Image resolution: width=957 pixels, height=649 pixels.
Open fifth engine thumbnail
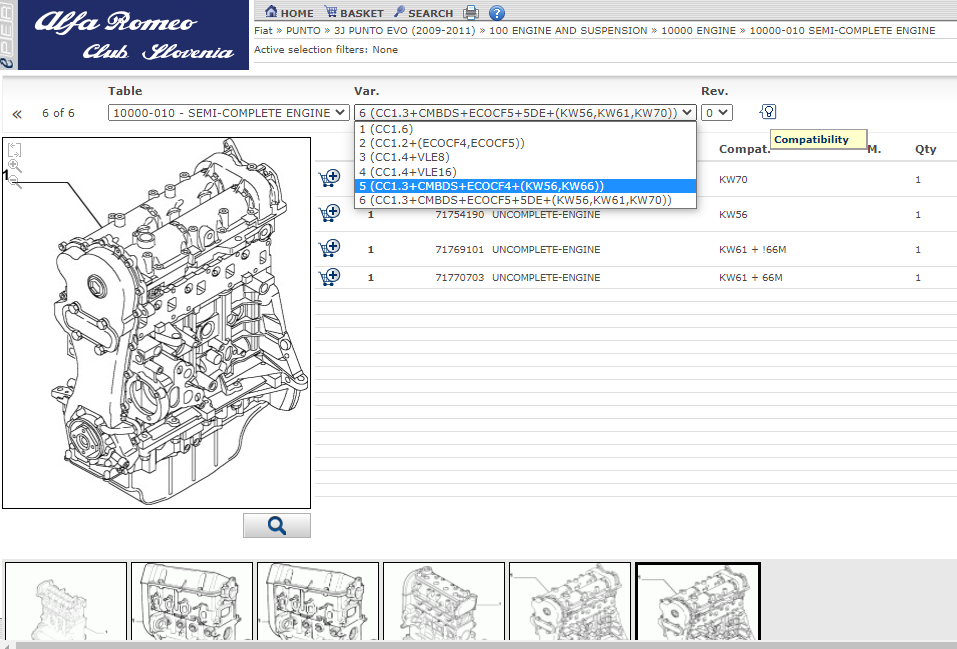tap(569, 601)
